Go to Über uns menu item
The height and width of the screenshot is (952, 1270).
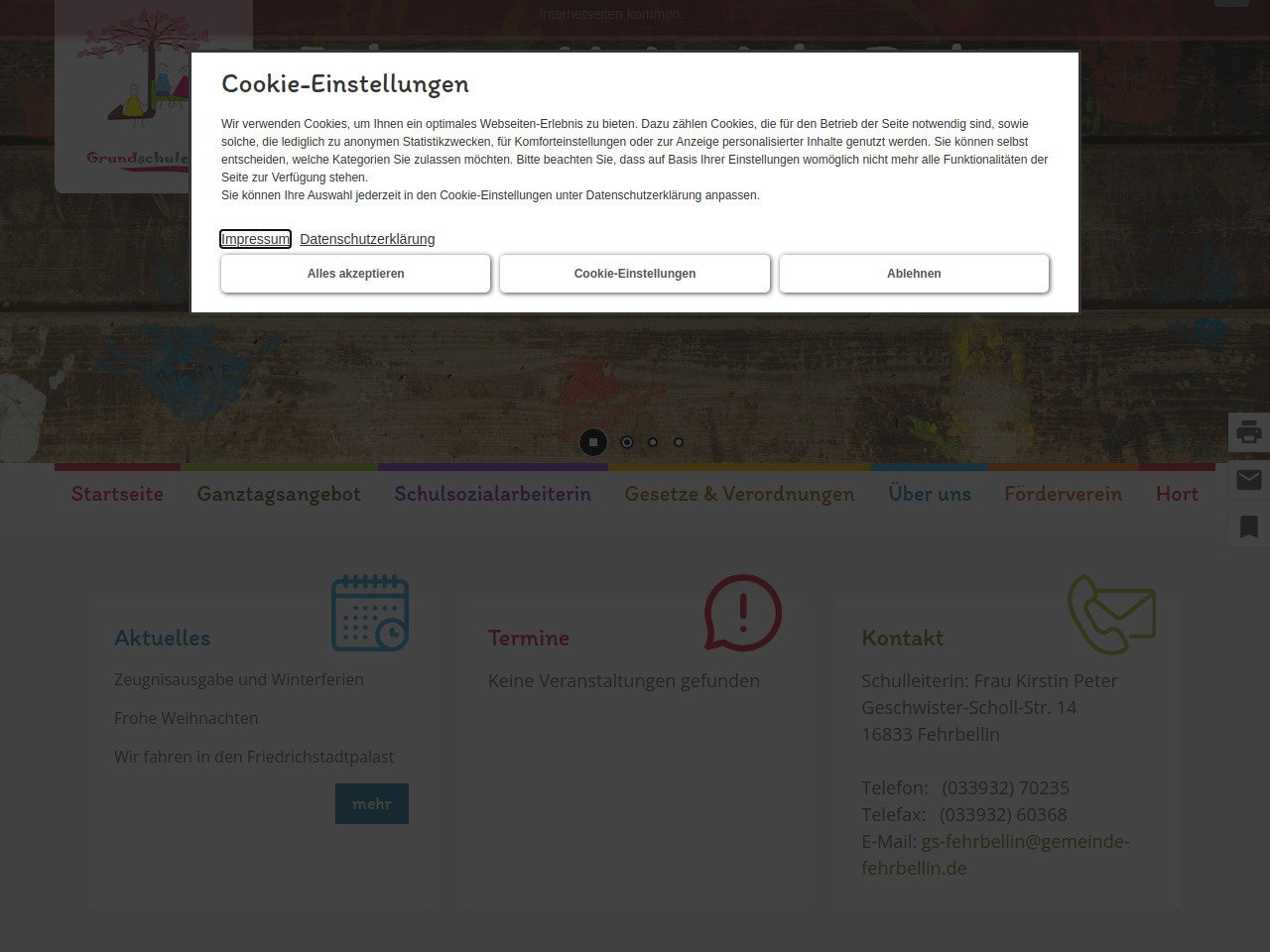(x=930, y=494)
